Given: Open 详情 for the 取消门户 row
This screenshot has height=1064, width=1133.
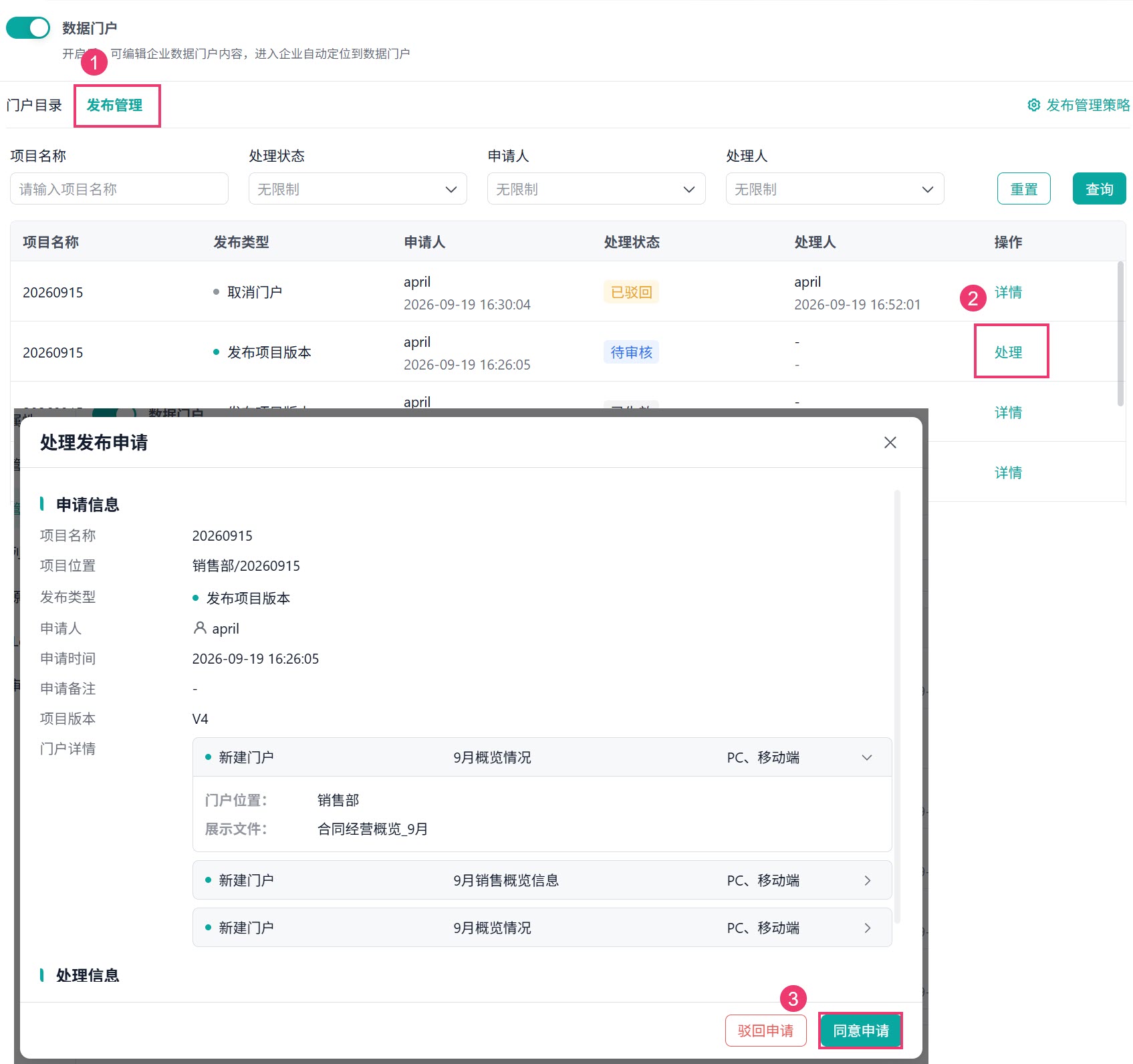Looking at the screenshot, I should 1008,292.
